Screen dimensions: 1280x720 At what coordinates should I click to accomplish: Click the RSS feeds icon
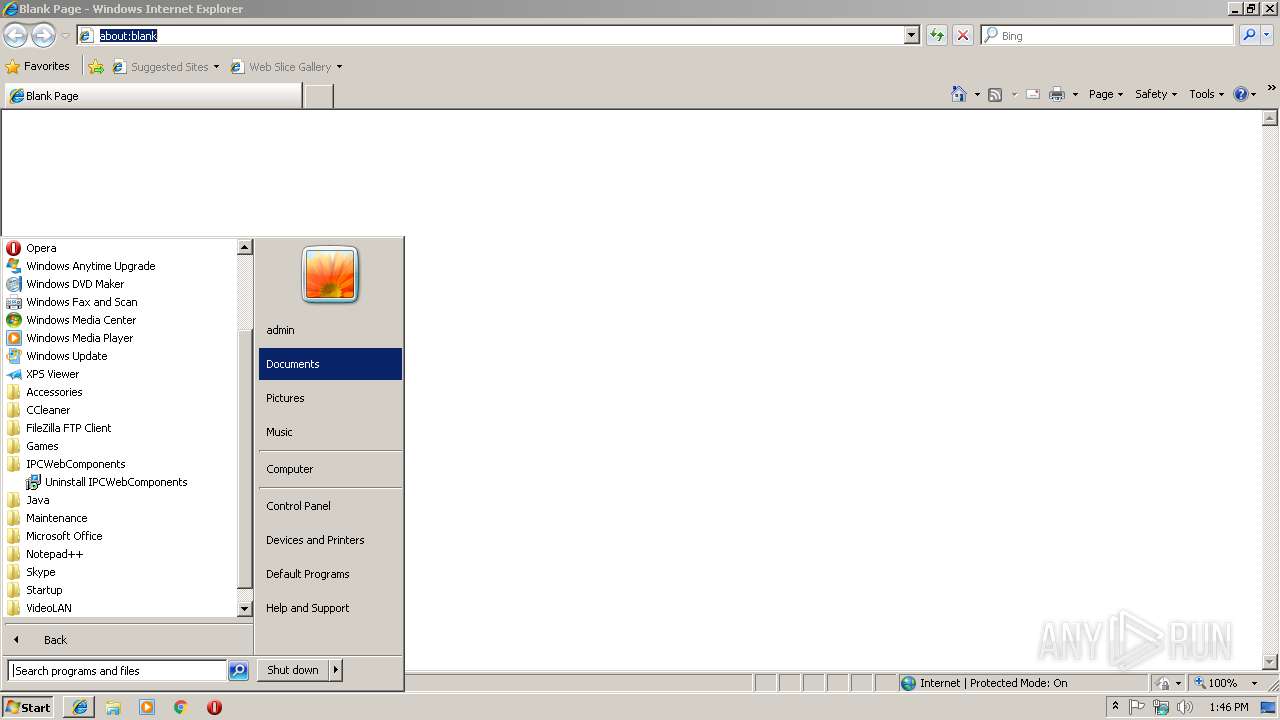point(995,94)
